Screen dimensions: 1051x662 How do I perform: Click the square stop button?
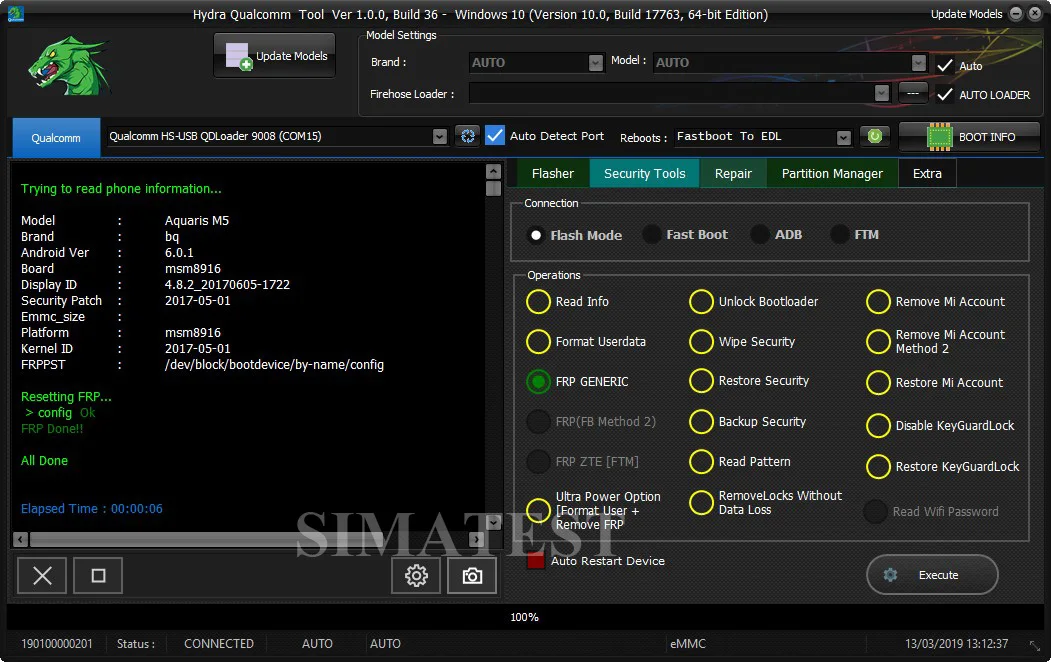pos(98,576)
